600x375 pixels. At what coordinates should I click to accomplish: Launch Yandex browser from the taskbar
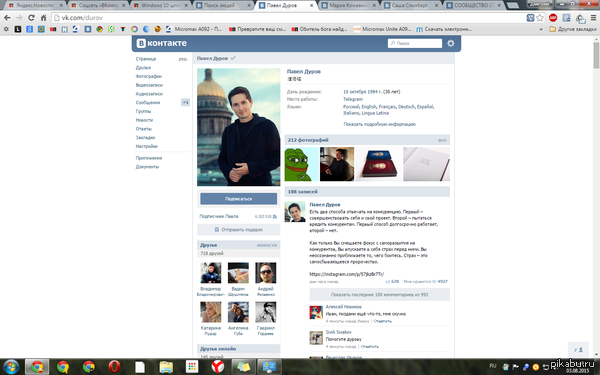point(217,367)
